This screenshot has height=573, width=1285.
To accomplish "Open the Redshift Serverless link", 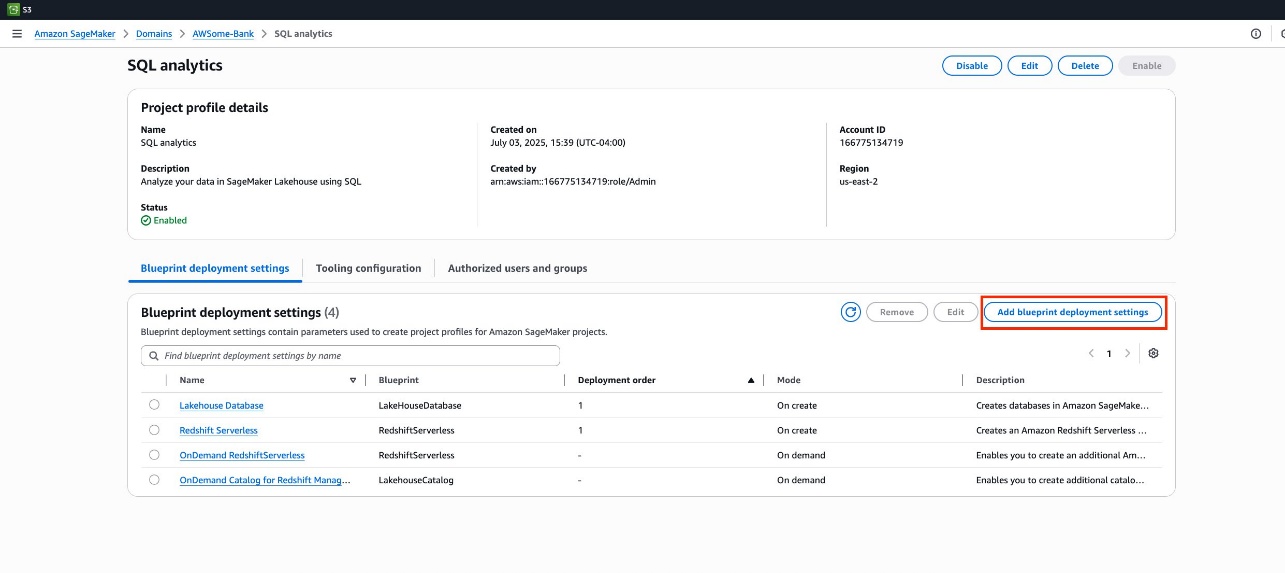I will click(x=218, y=430).
